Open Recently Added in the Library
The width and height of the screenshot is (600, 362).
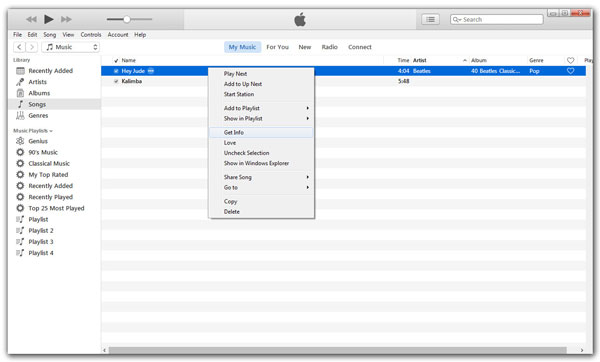[x=50, y=71]
